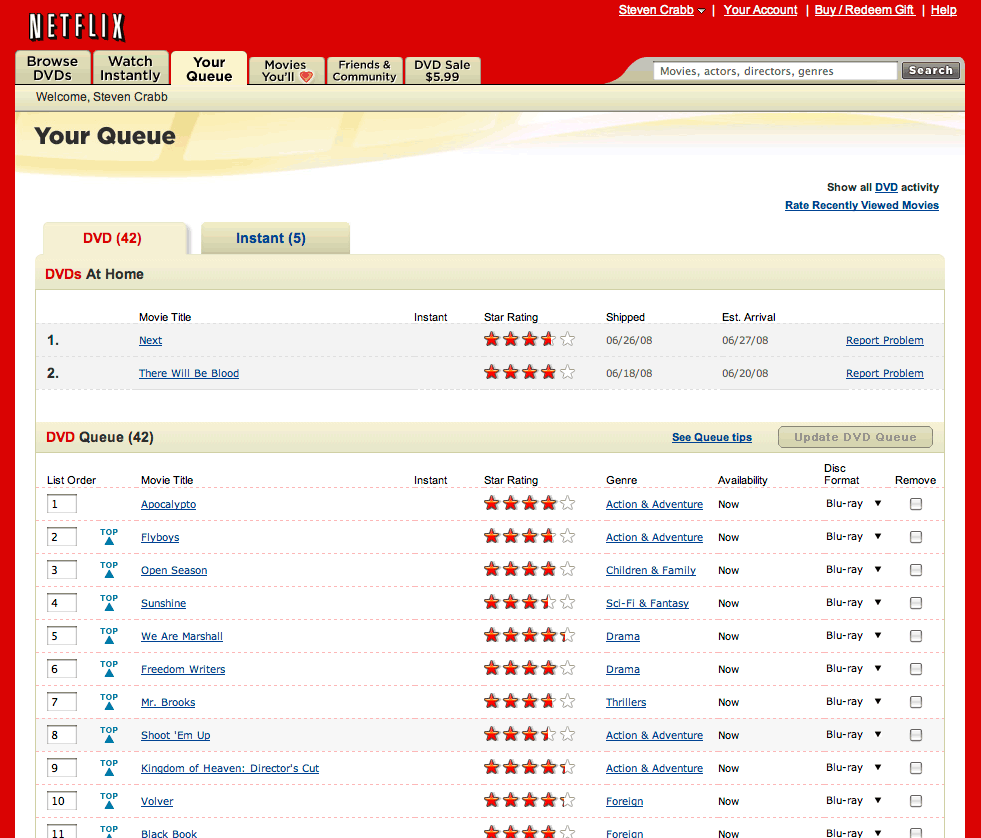Check Remove box for We Are Marshall
The image size is (981, 838).
click(x=916, y=636)
